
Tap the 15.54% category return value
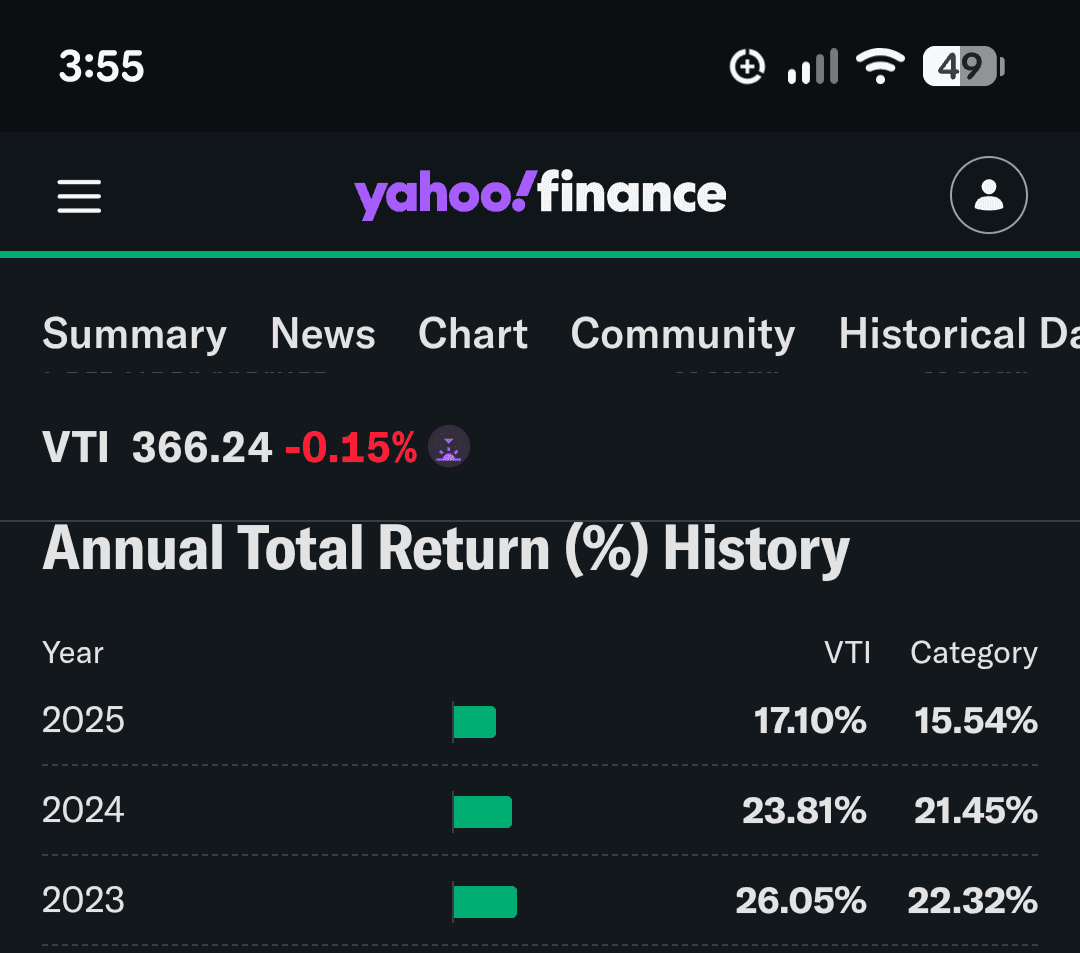point(976,720)
